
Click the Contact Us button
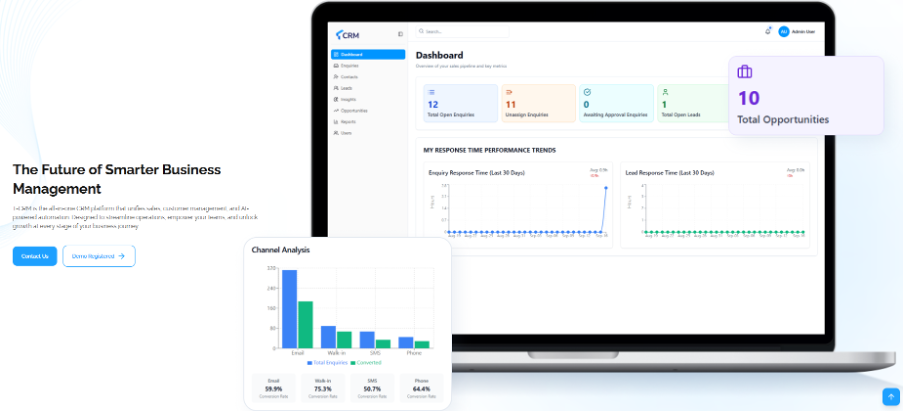click(35, 256)
